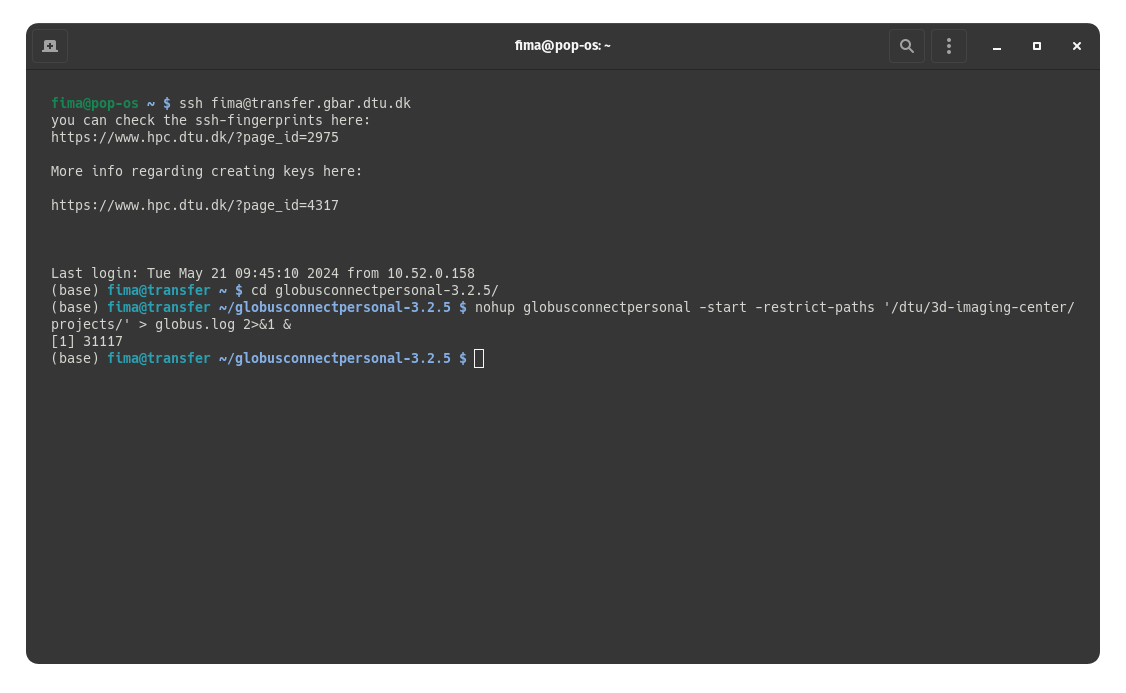Click the word nohup in the command

tap(495, 307)
